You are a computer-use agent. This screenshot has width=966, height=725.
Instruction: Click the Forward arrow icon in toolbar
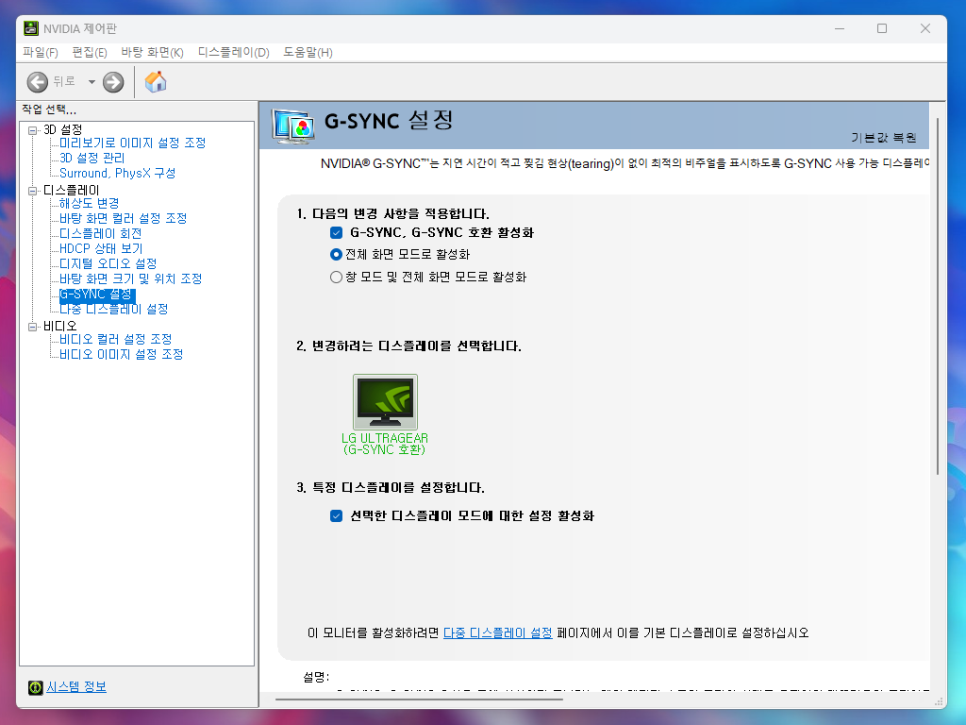point(113,82)
